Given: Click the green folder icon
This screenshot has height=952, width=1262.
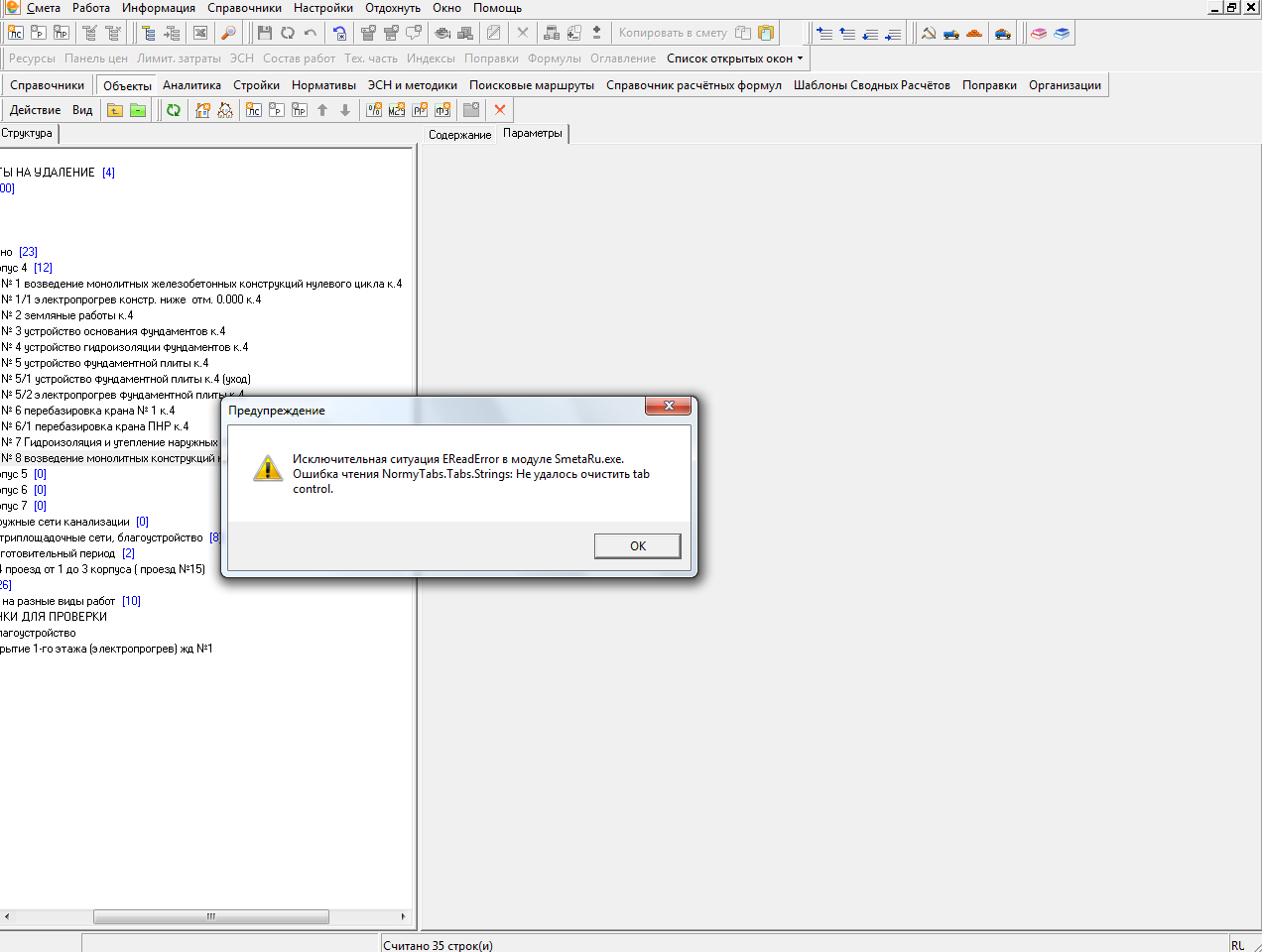Looking at the screenshot, I should point(138,110).
